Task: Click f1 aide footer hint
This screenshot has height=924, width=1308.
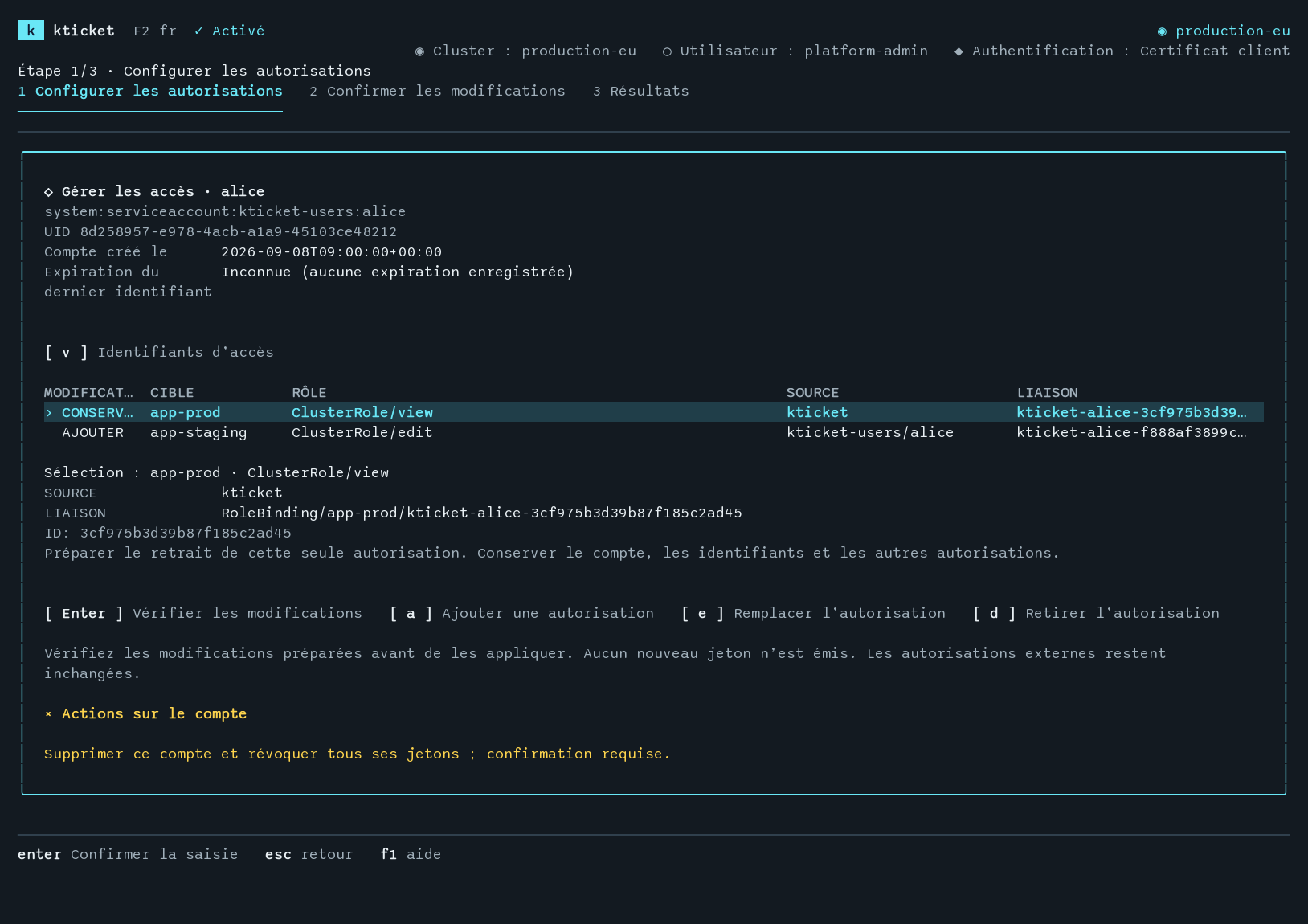Action: (411, 854)
